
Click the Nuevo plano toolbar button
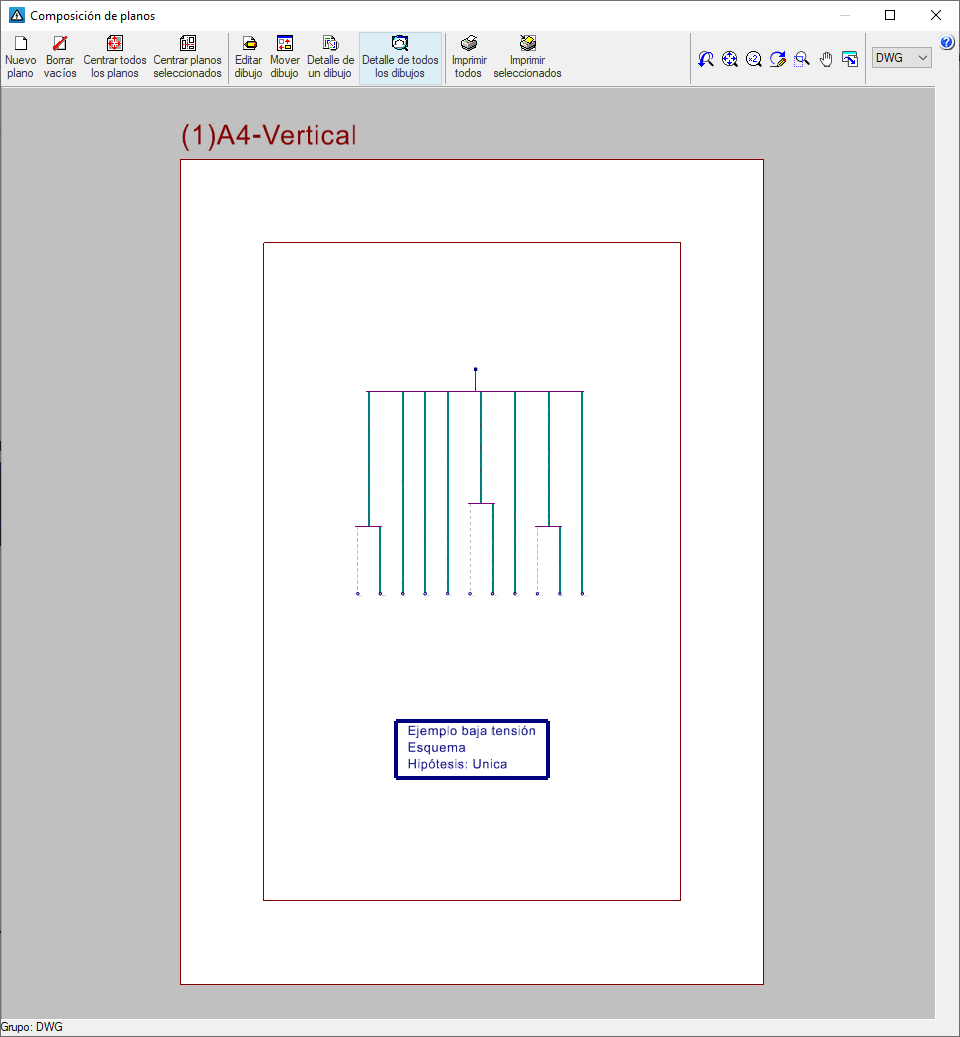[20, 58]
